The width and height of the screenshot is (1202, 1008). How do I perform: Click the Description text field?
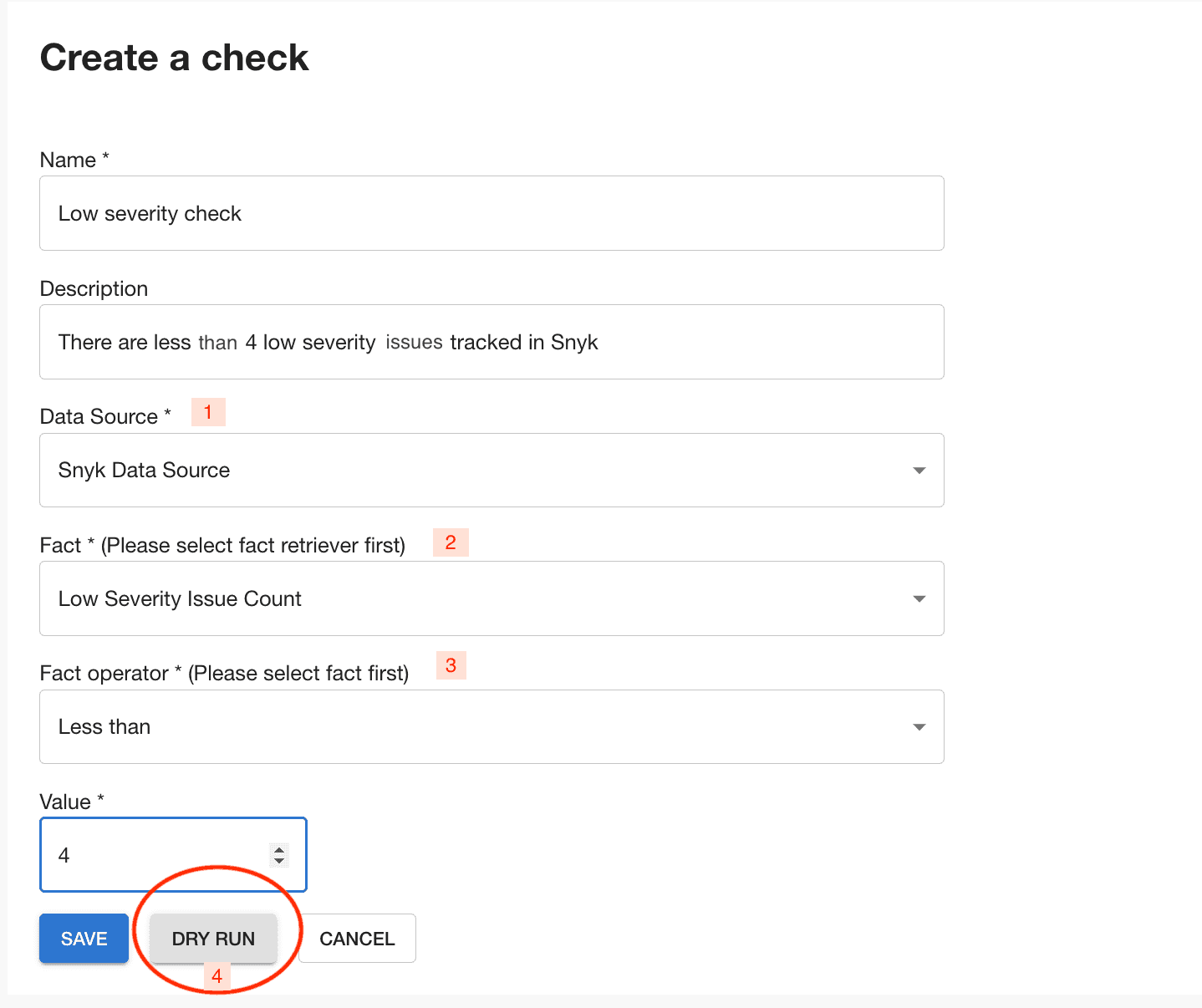click(x=491, y=342)
